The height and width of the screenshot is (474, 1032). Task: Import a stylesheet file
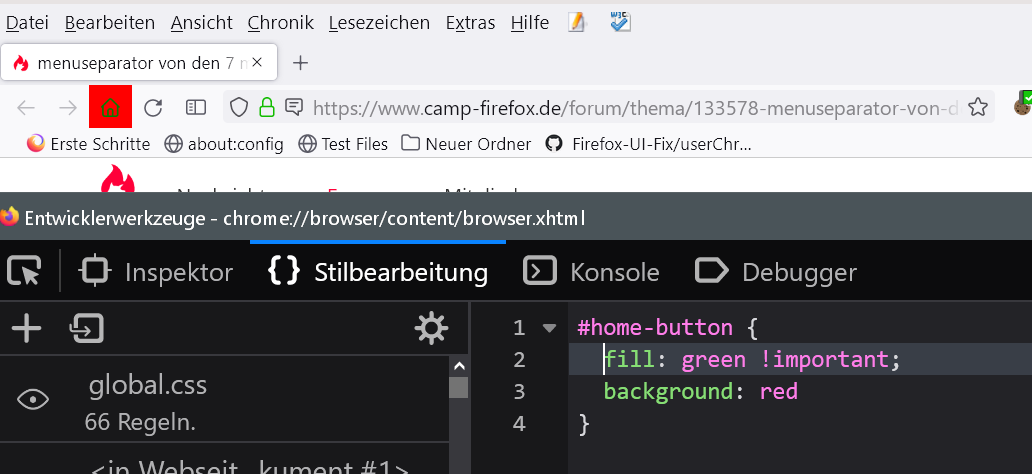click(87, 328)
